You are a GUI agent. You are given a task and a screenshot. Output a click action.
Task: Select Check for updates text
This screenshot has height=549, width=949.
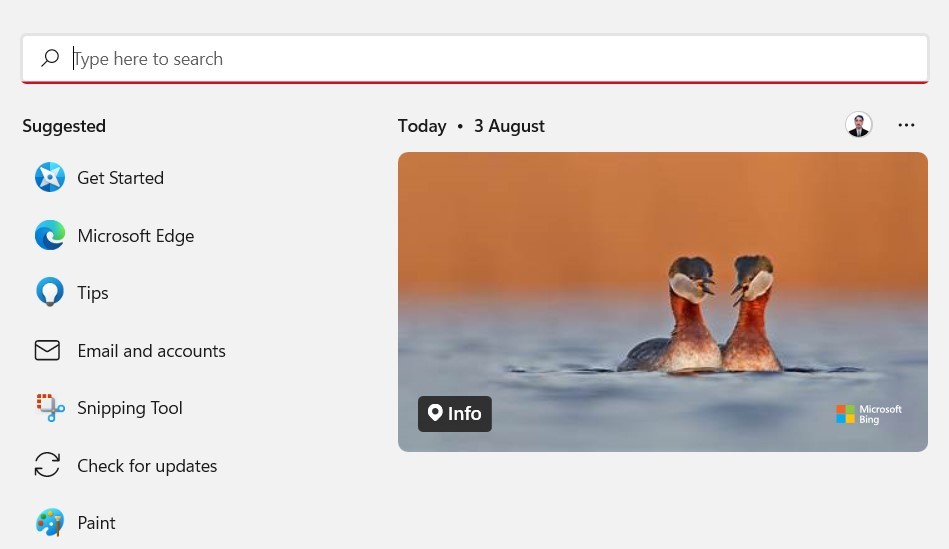tap(147, 466)
